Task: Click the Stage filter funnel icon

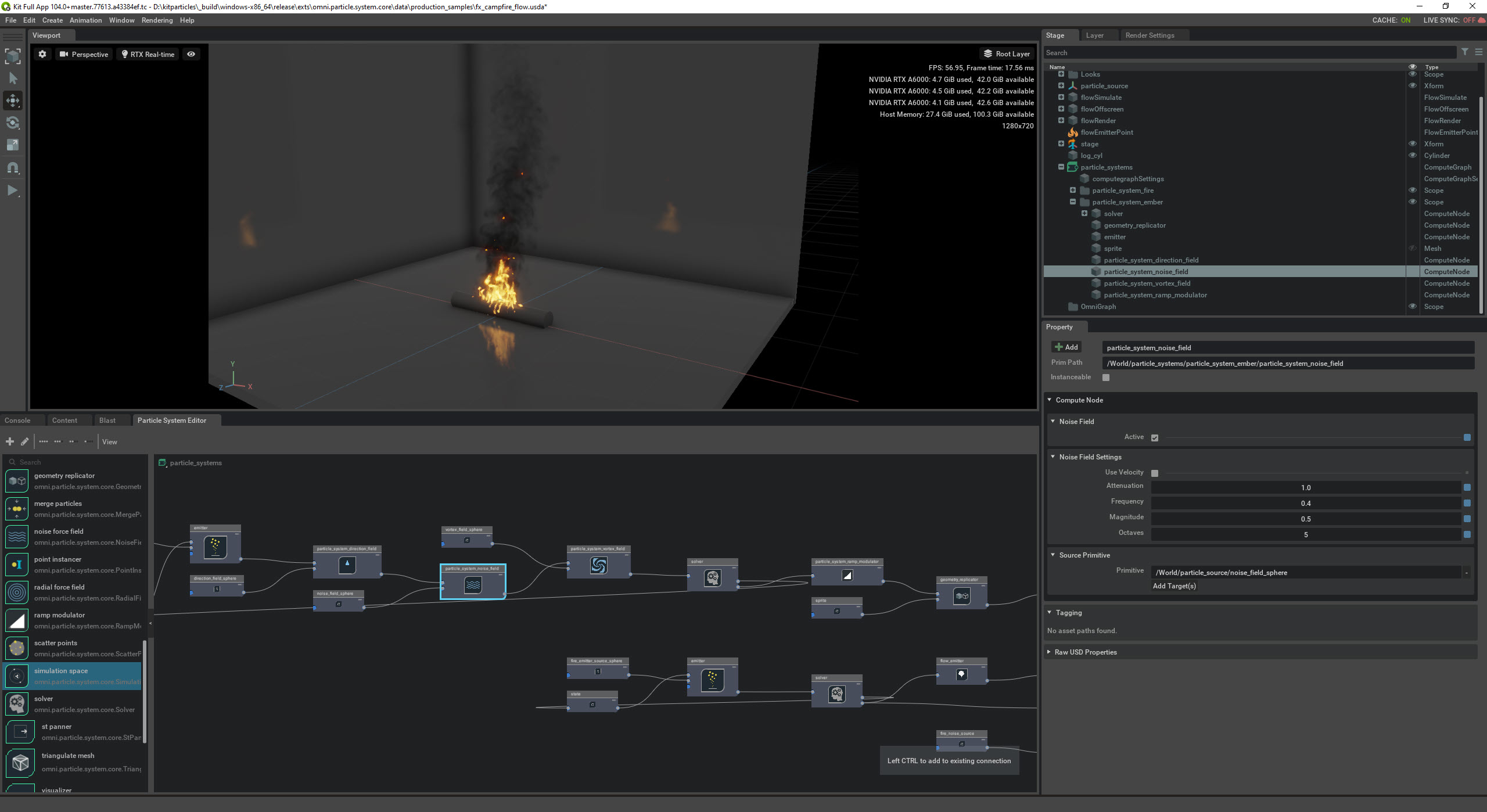Action: [1465, 52]
